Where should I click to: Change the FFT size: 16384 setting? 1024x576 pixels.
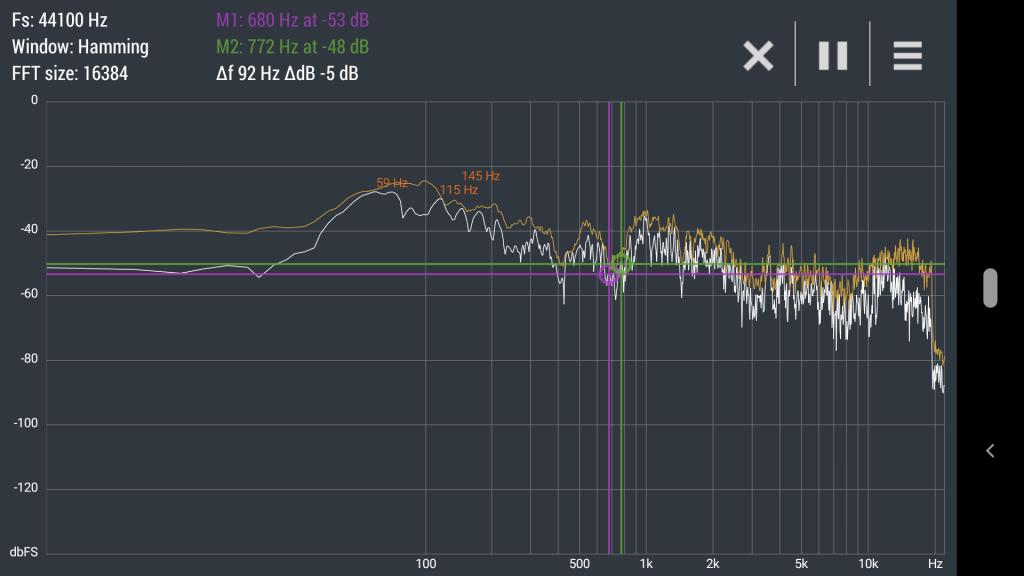(70, 73)
